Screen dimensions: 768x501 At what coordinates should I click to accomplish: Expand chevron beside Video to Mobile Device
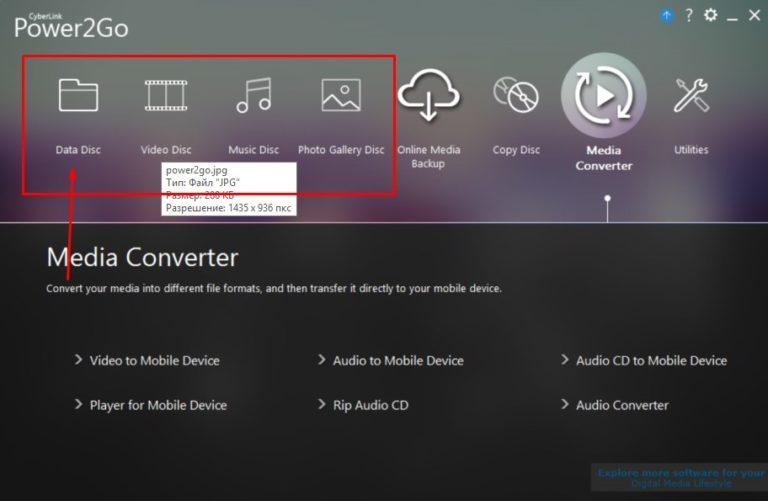[x=78, y=360]
